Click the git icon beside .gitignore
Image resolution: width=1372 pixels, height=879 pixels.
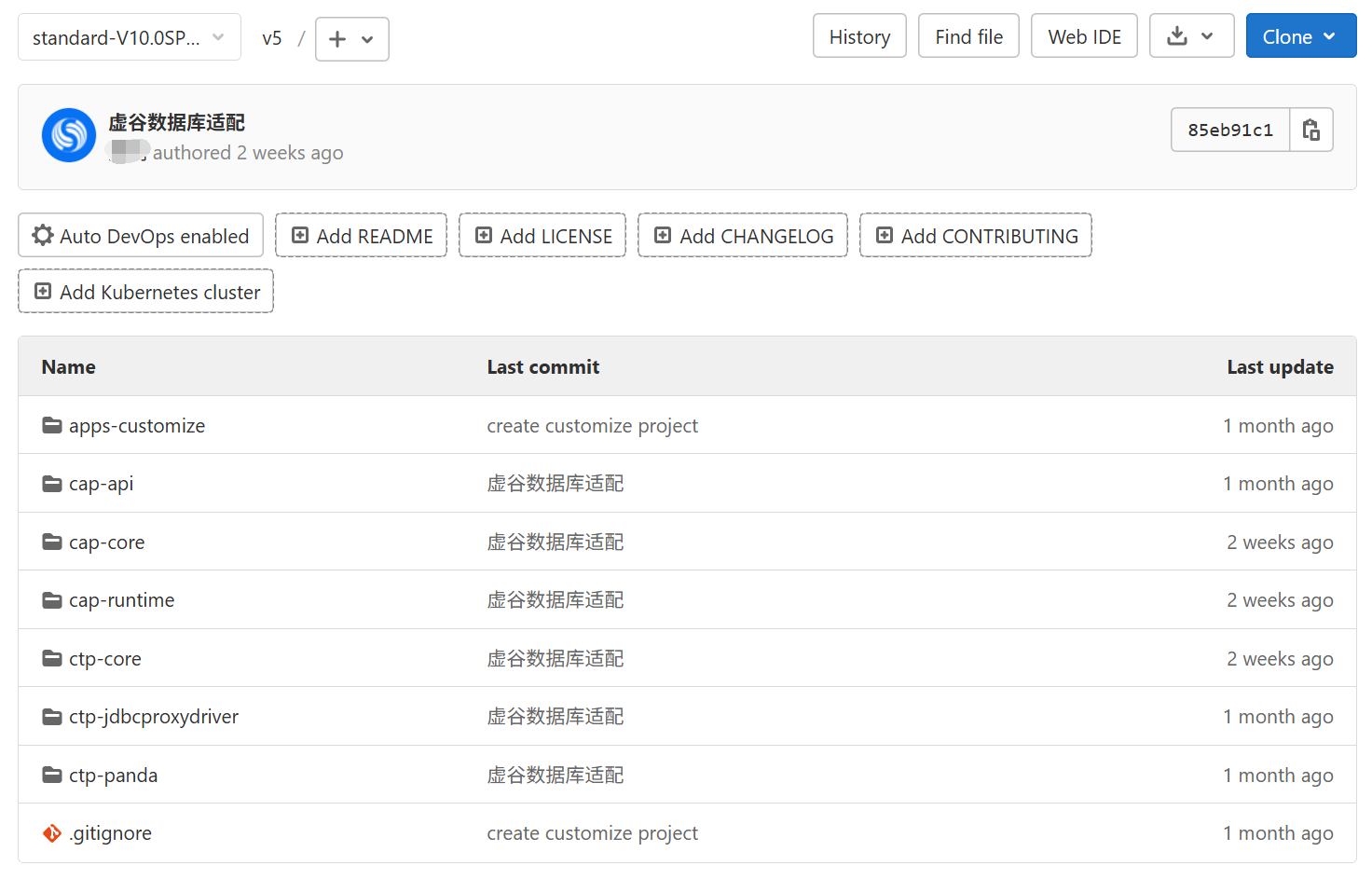(52, 833)
